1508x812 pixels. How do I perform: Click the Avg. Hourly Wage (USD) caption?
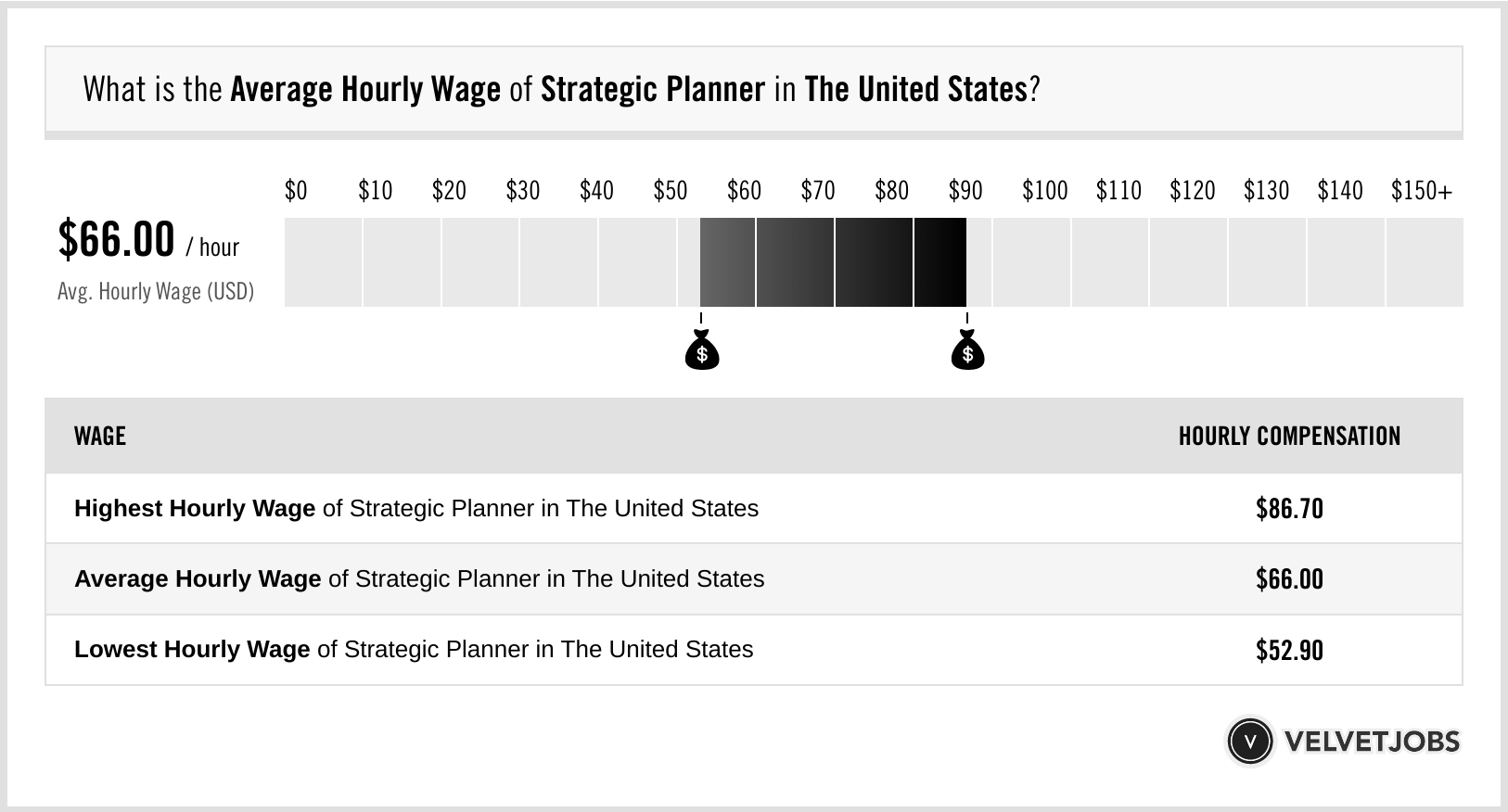(156, 292)
